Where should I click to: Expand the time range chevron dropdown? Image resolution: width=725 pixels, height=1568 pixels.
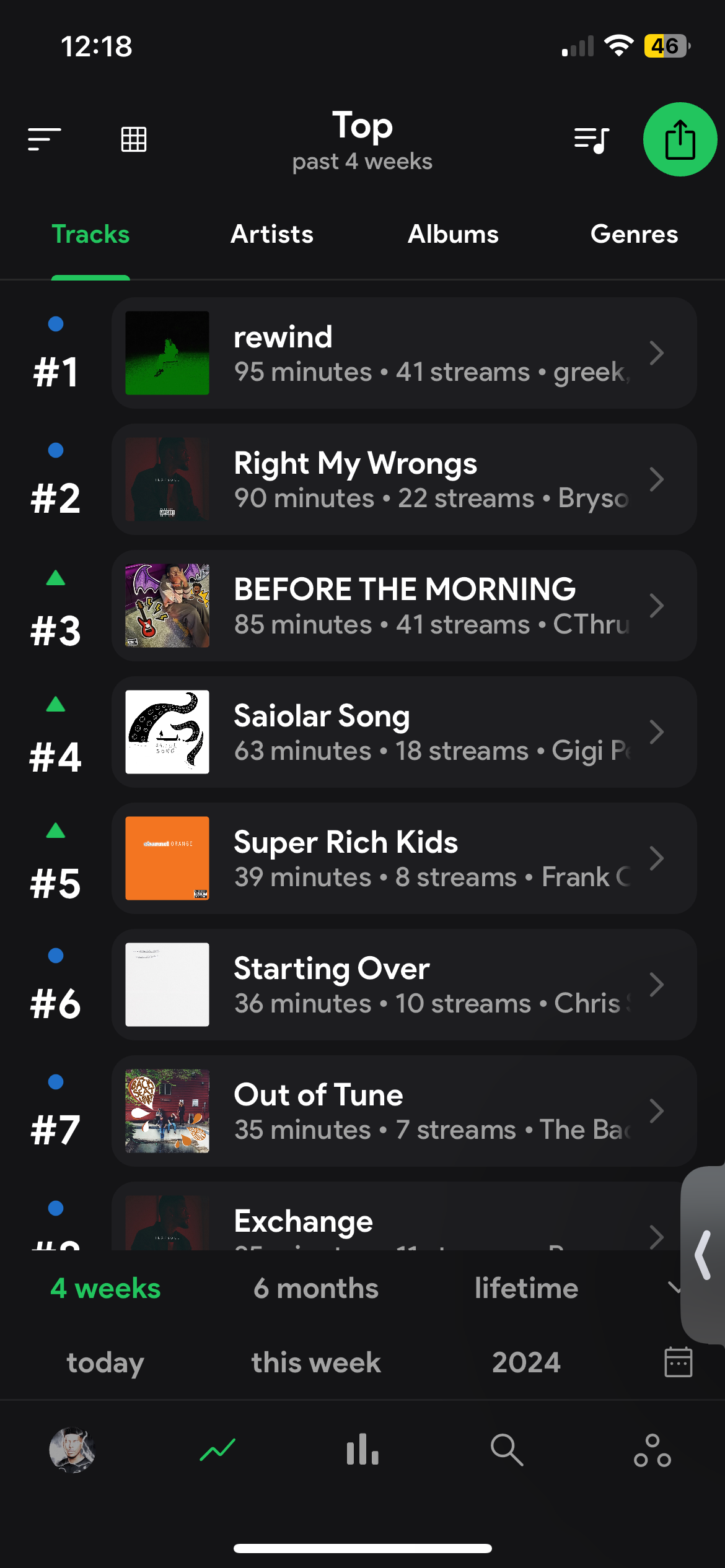pos(674,1288)
